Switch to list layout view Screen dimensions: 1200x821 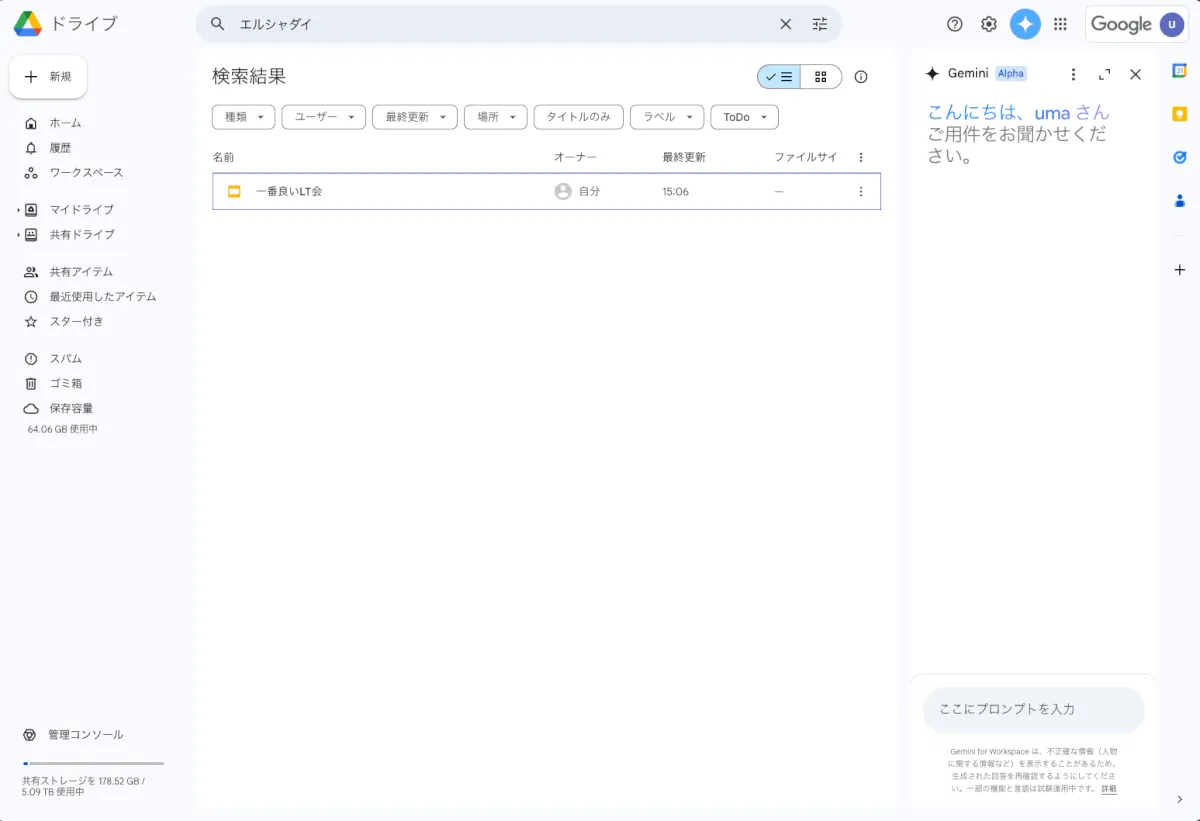click(x=779, y=77)
